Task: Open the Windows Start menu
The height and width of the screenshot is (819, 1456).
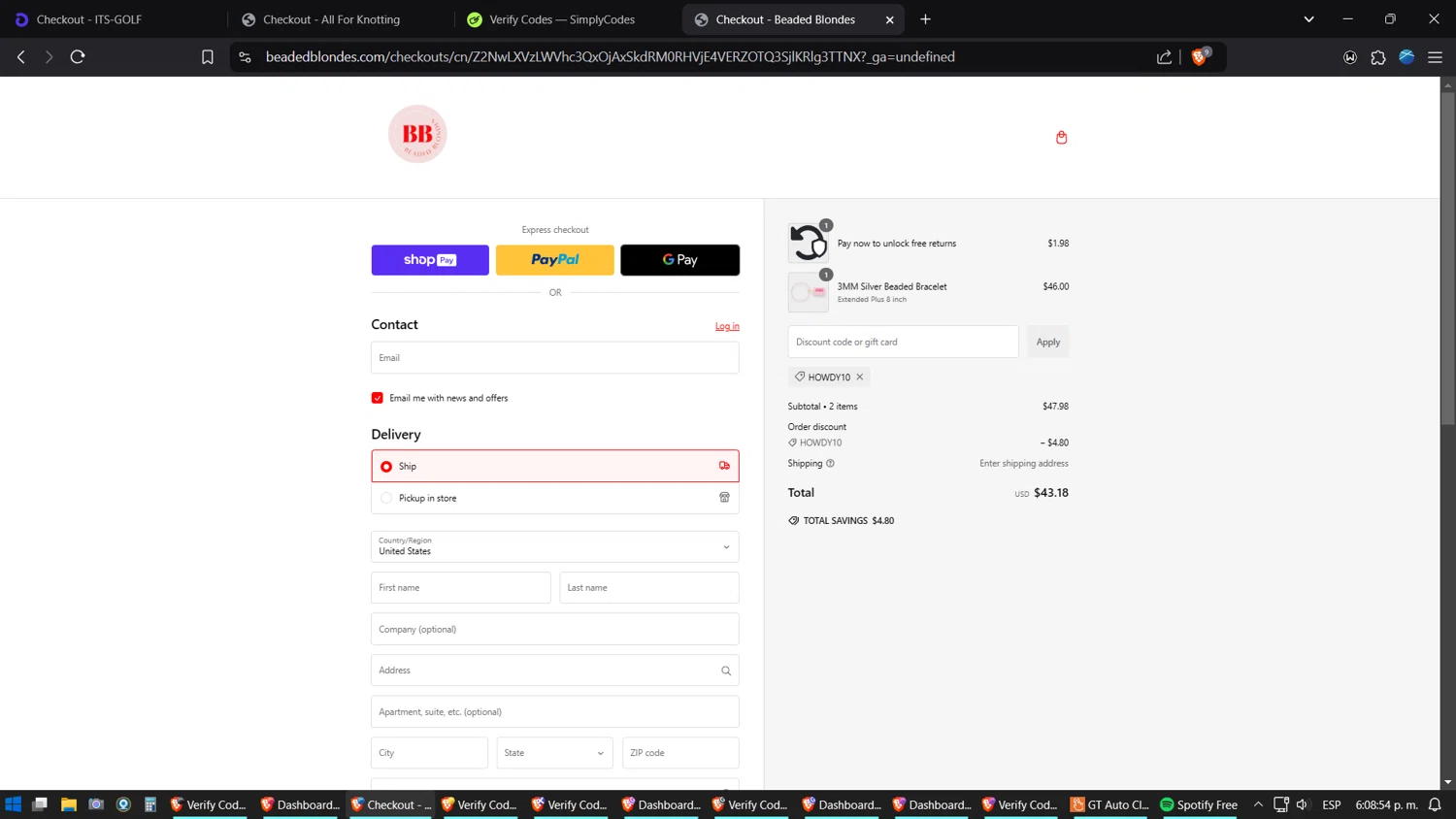Action: tap(13, 804)
